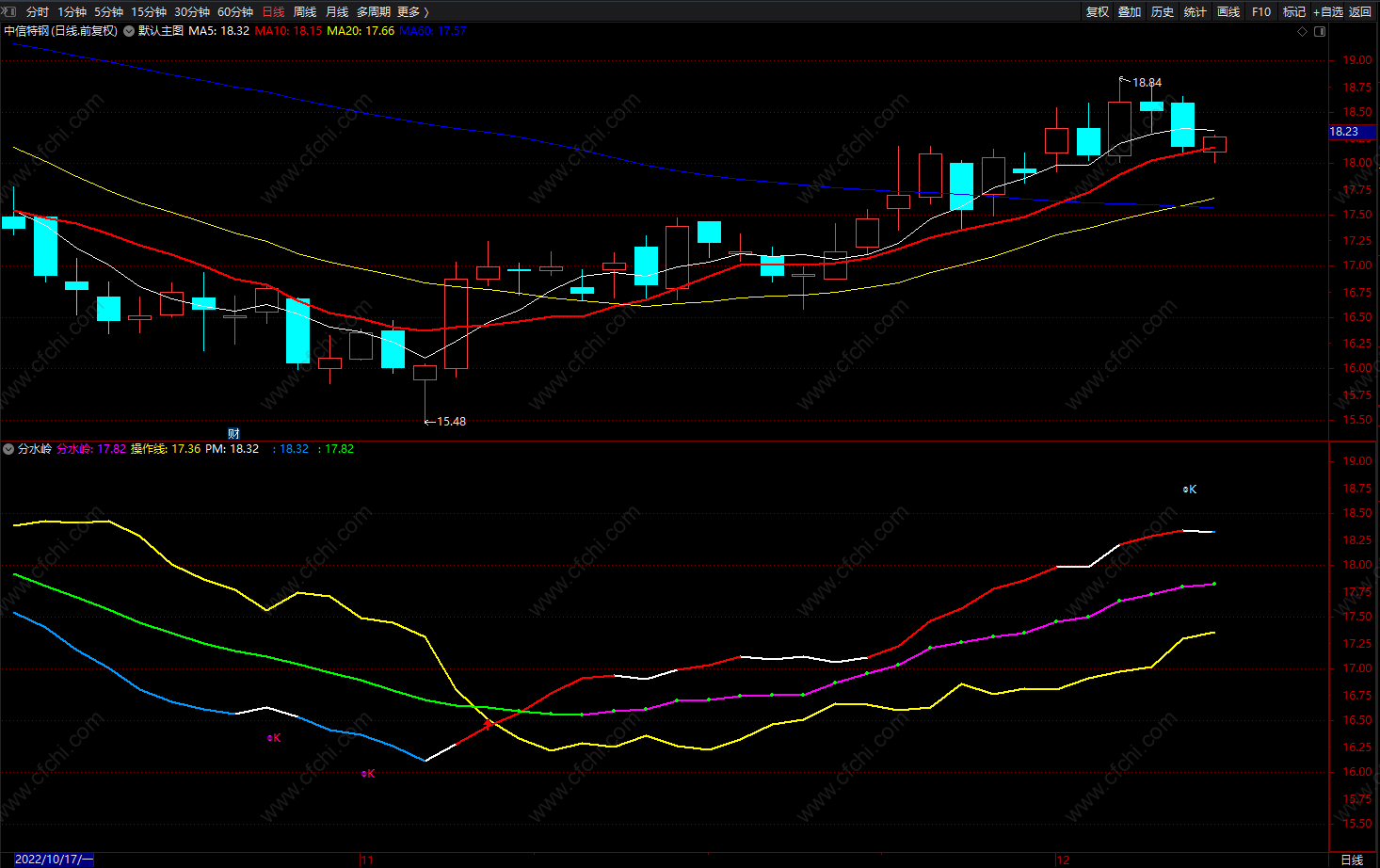Image resolution: width=1380 pixels, height=868 pixels.
Task: Select the 5分钟 period tab
Action: [x=108, y=11]
